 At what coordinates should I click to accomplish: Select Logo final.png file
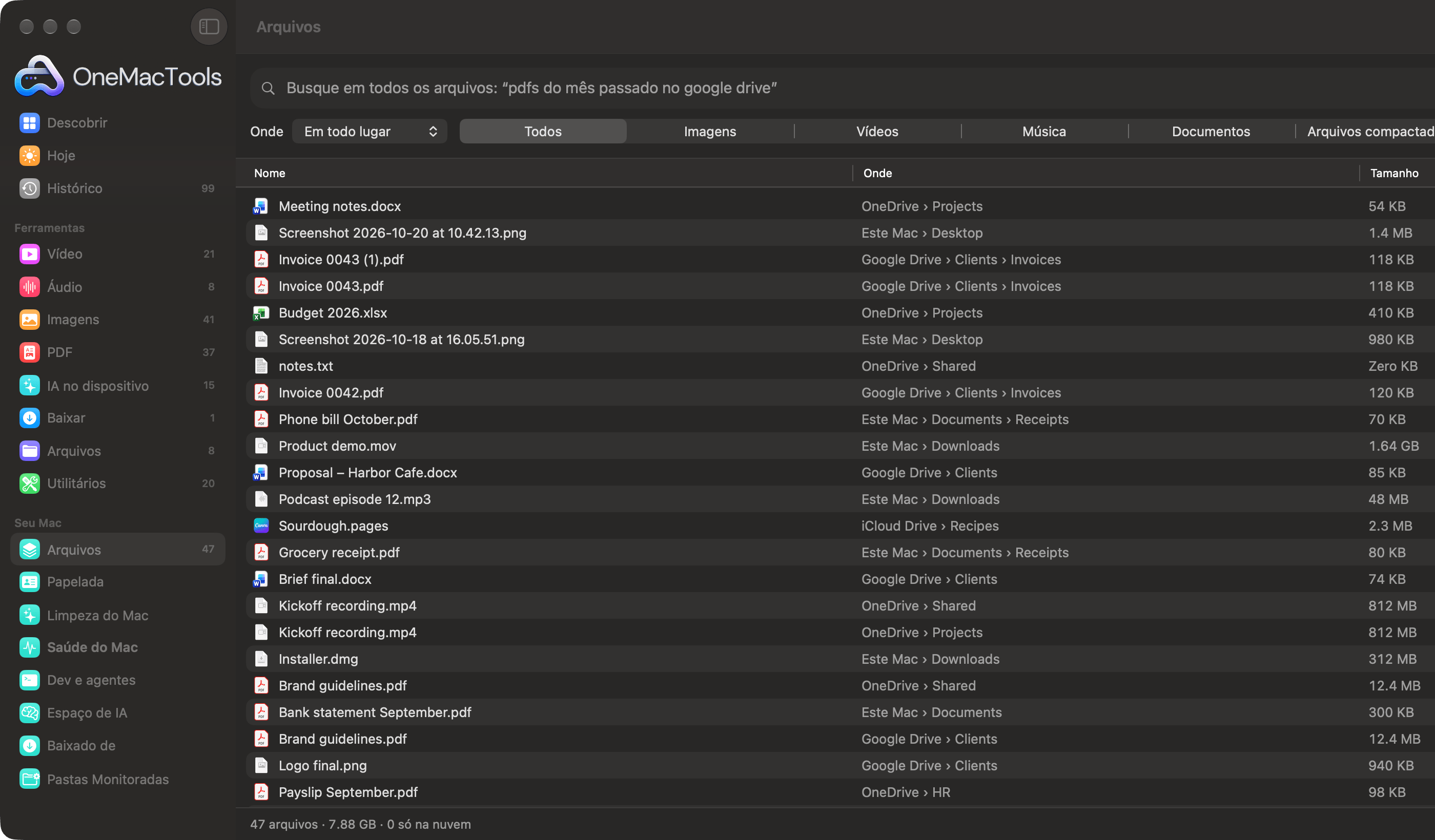coord(840,765)
